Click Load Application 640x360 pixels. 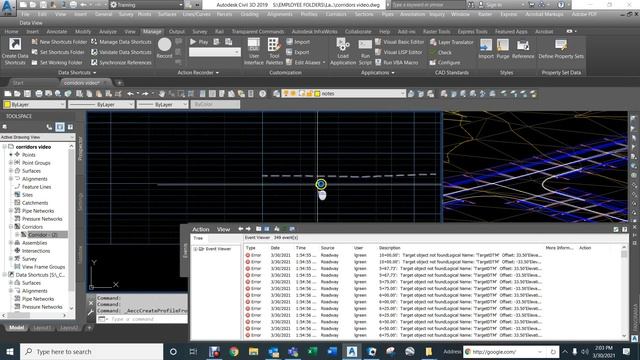343,51
